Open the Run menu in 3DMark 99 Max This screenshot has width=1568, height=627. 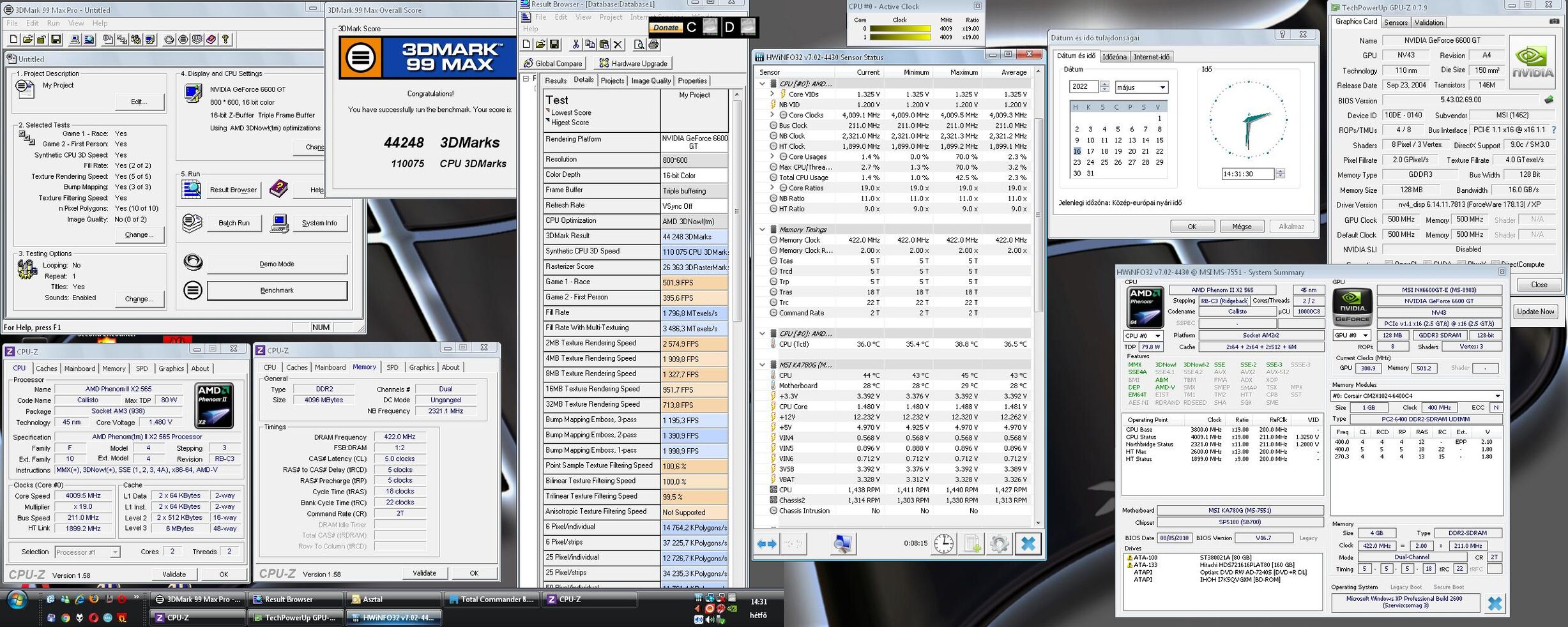pos(53,23)
